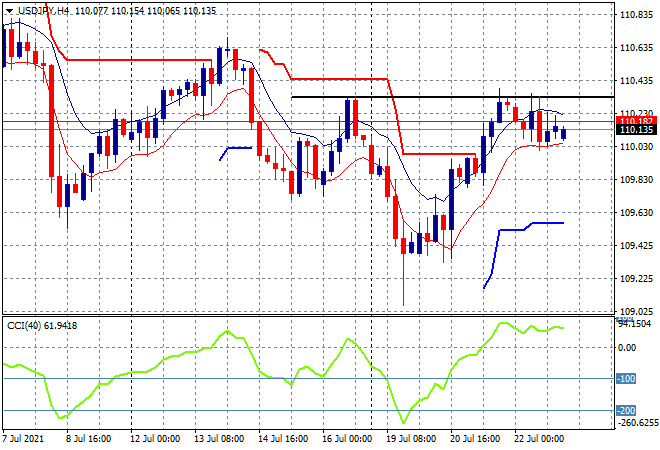
Task: Click the -200 level label in CCI panel
Action: click(x=626, y=410)
